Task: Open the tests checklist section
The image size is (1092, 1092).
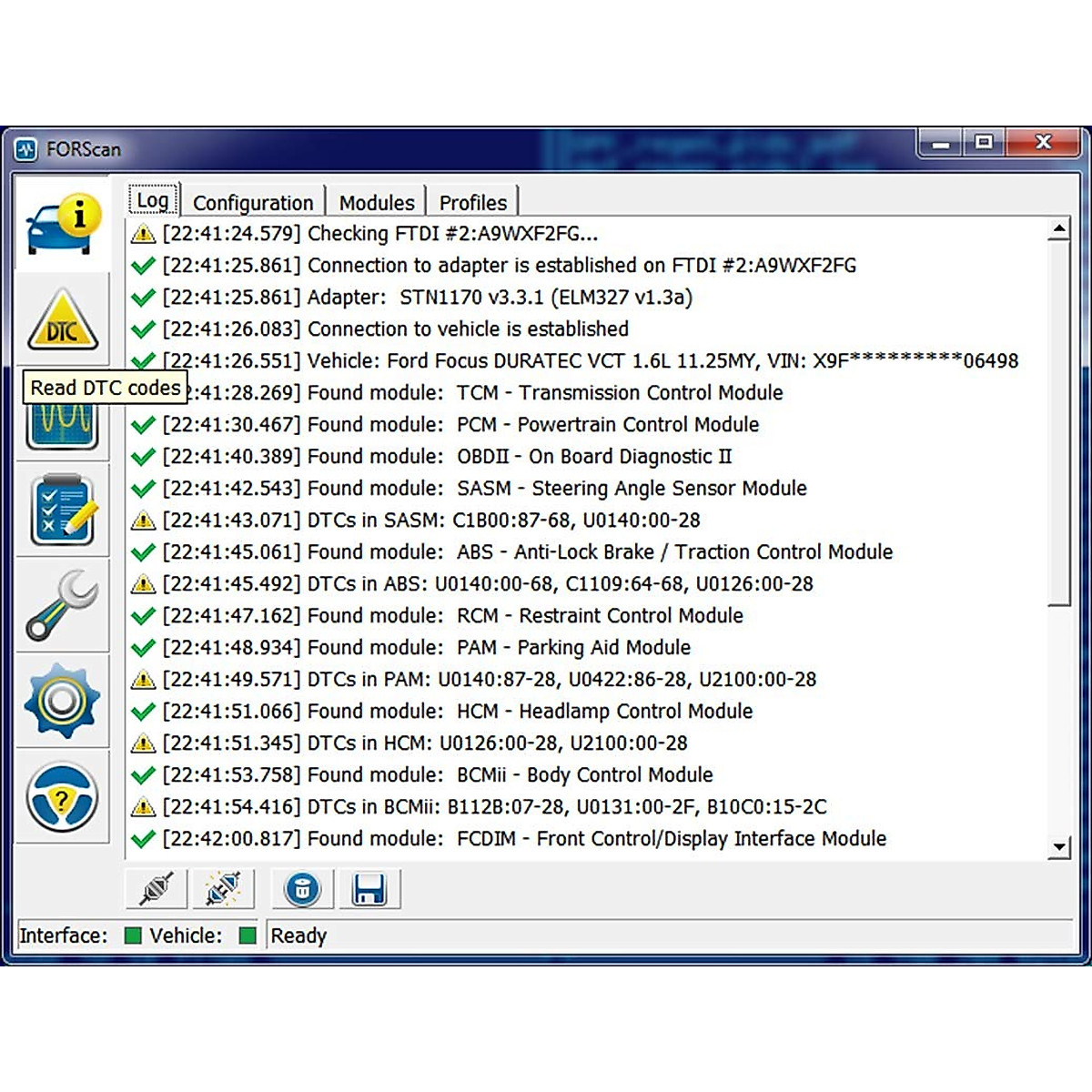Action: pyautogui.click(x=62, y=511)
